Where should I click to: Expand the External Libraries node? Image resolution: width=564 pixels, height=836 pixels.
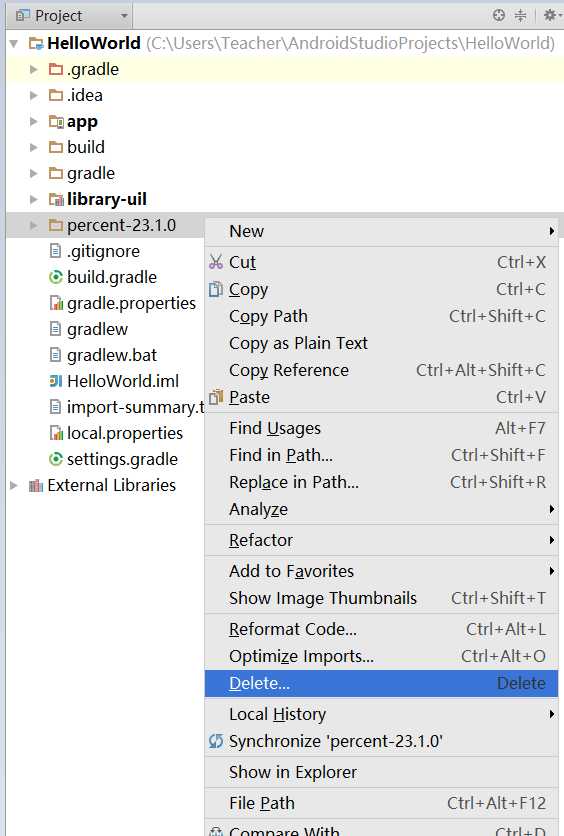(x=14, y=485)
